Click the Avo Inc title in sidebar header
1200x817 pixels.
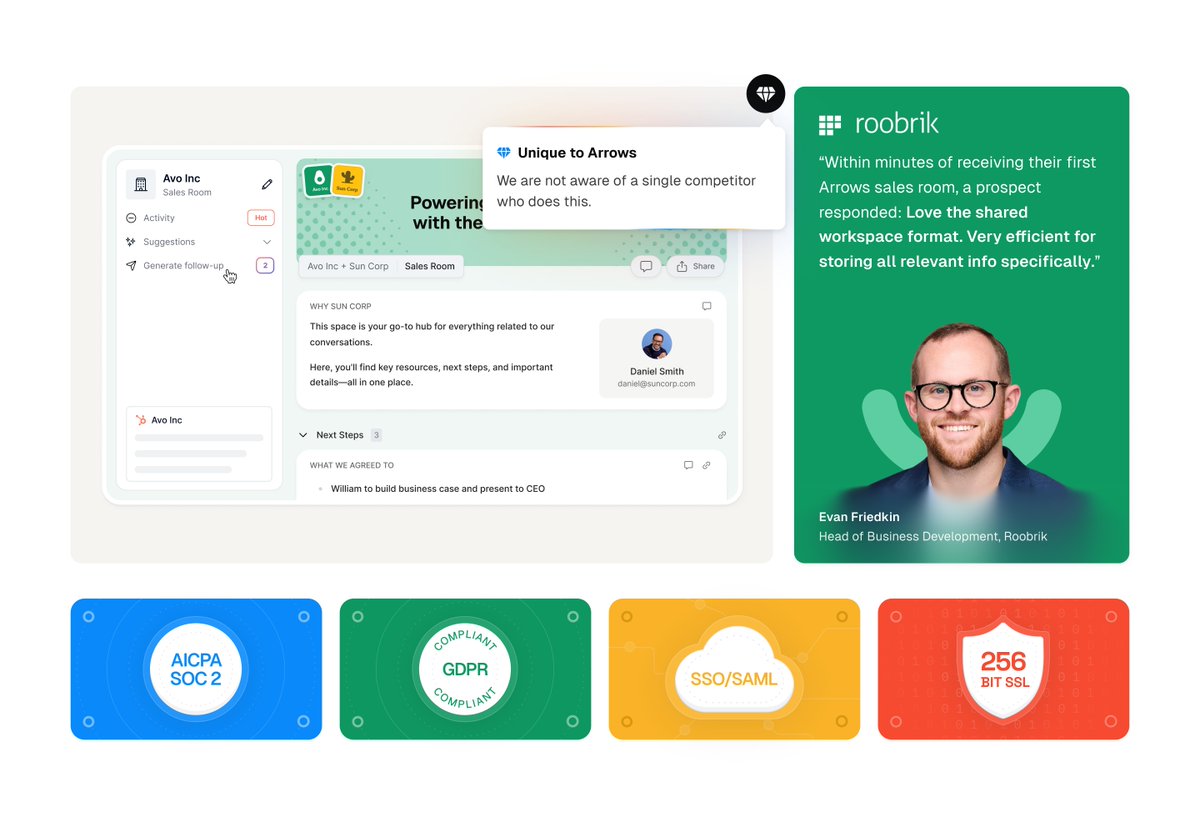click(x=182, y=178)
